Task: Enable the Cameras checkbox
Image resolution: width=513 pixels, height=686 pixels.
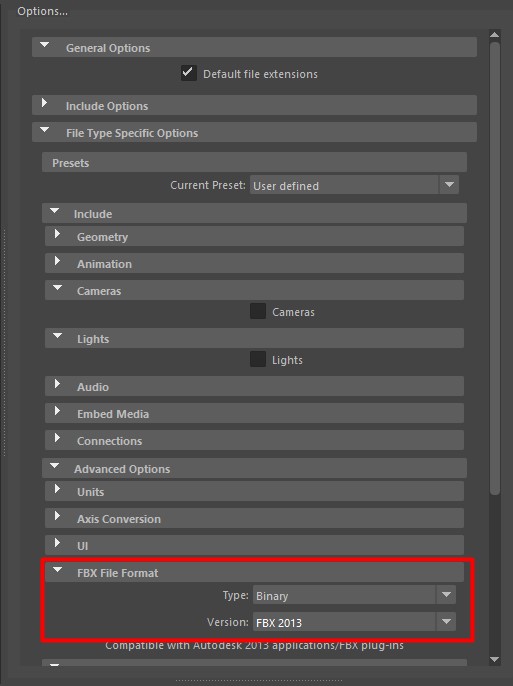Action: tap(258, 311)
